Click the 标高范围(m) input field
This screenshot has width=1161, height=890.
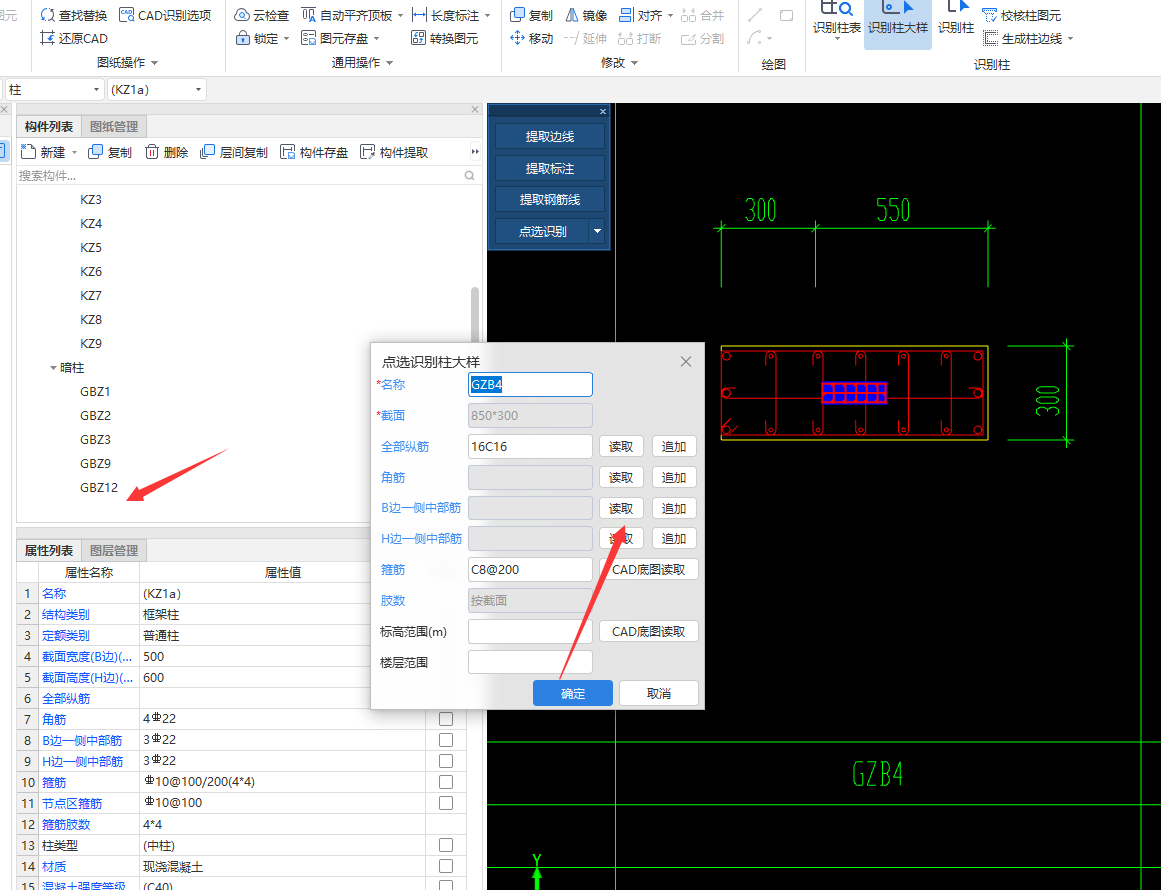pyautogui.click(x=530, y=632)
